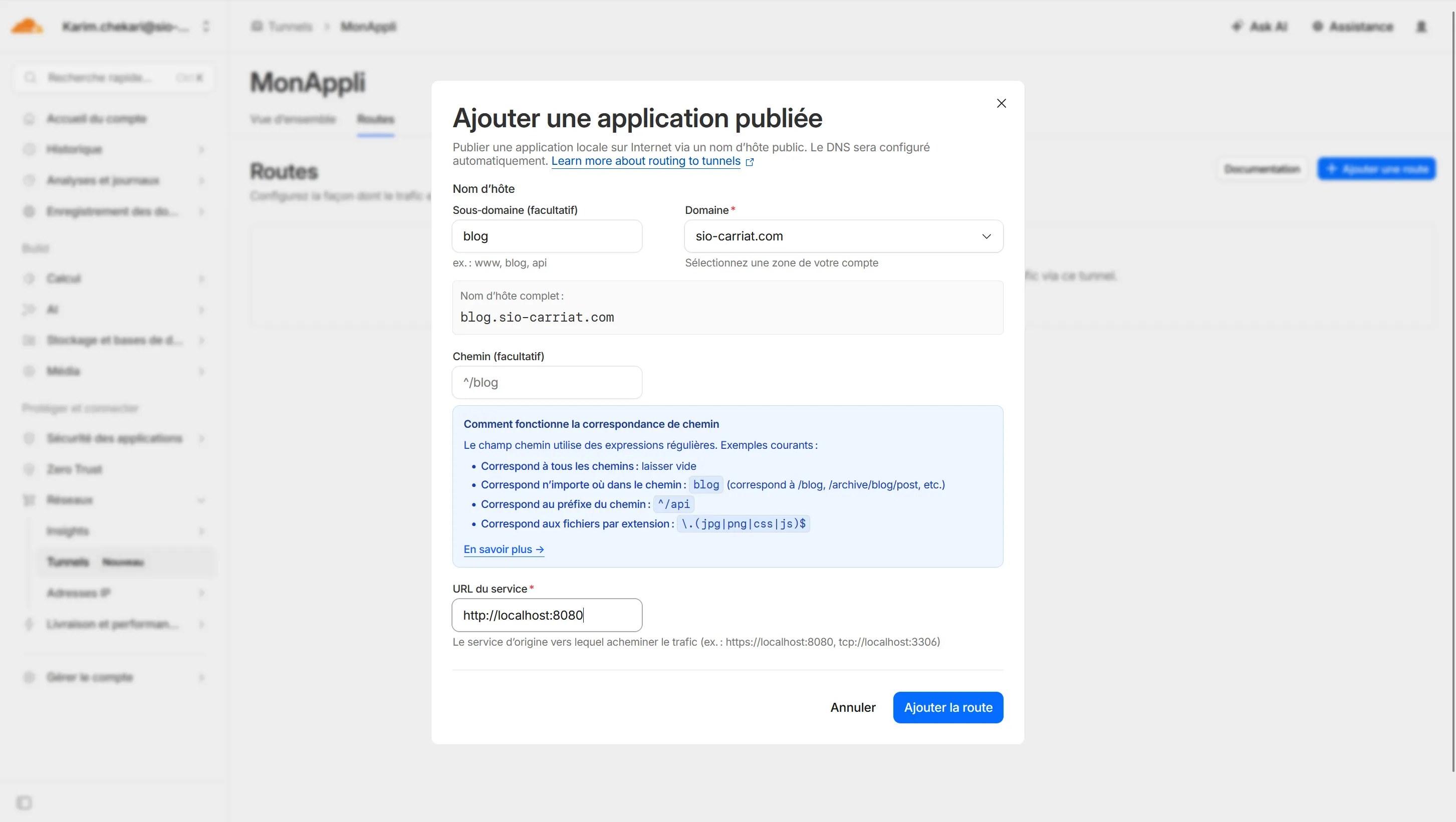This screenshot has height=822, width=1456.
Task: Open the En savoir plus link
Action: click(x=503, y=549)
